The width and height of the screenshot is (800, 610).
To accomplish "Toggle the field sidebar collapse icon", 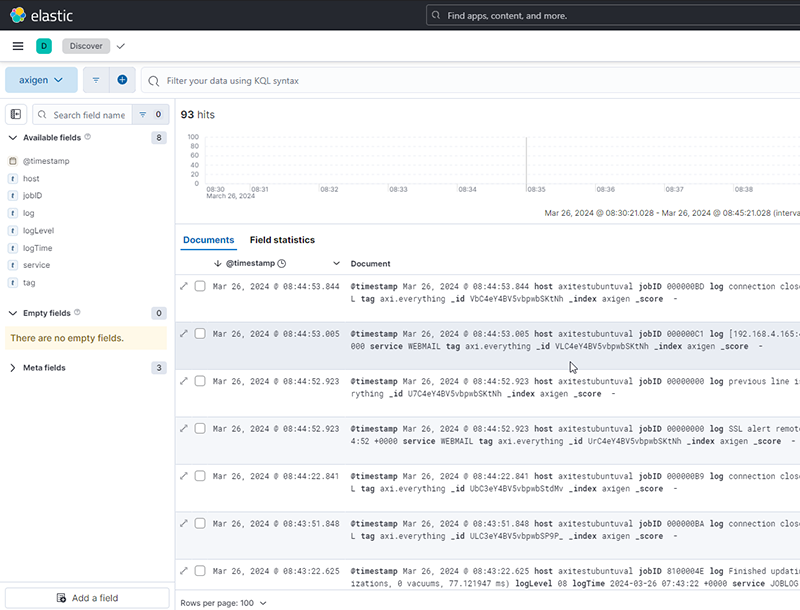I will coord(16,114).
